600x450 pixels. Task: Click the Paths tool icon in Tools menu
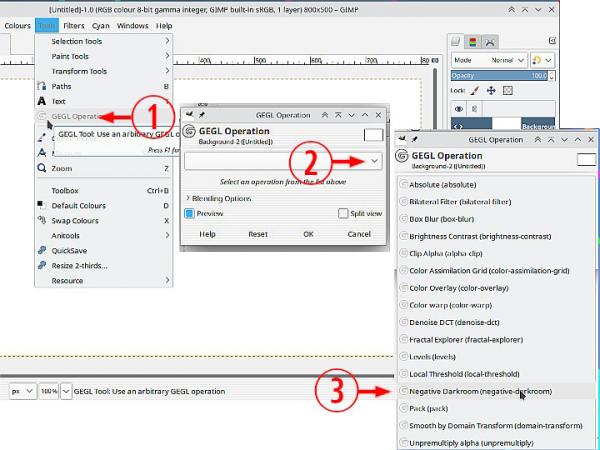click(x=42, y=86)
